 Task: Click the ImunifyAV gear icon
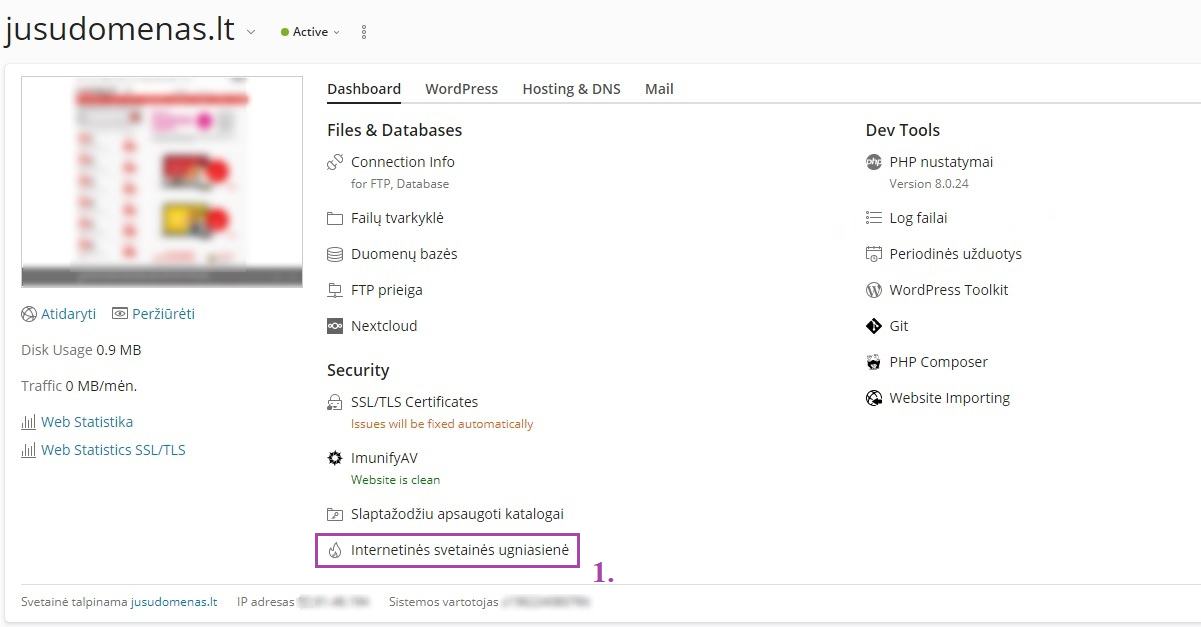pyautogui.click(x=335, y=458)
